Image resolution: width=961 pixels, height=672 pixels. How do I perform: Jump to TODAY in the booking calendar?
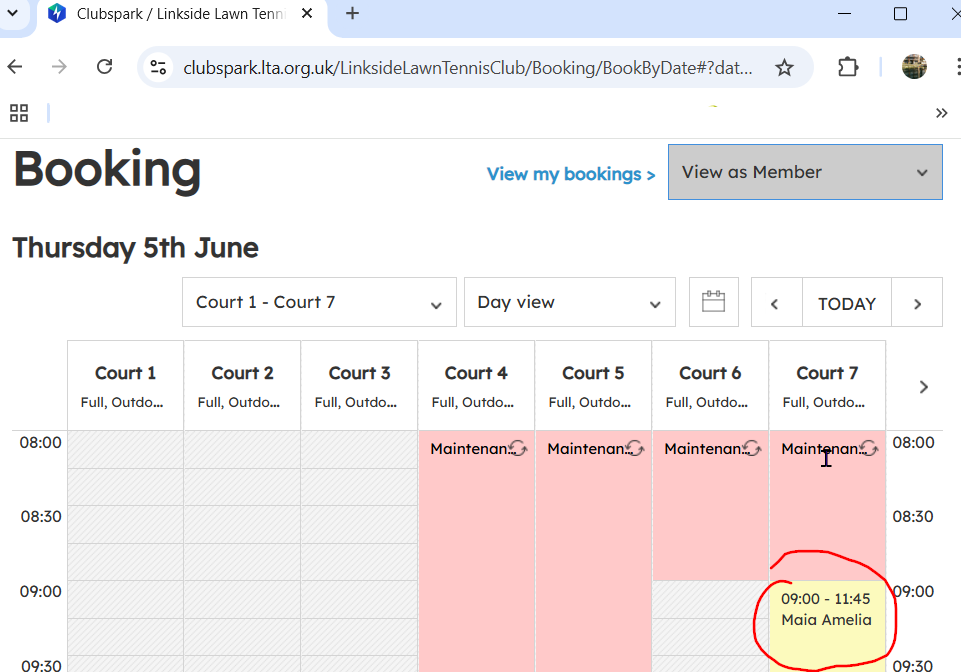(846, 303)
